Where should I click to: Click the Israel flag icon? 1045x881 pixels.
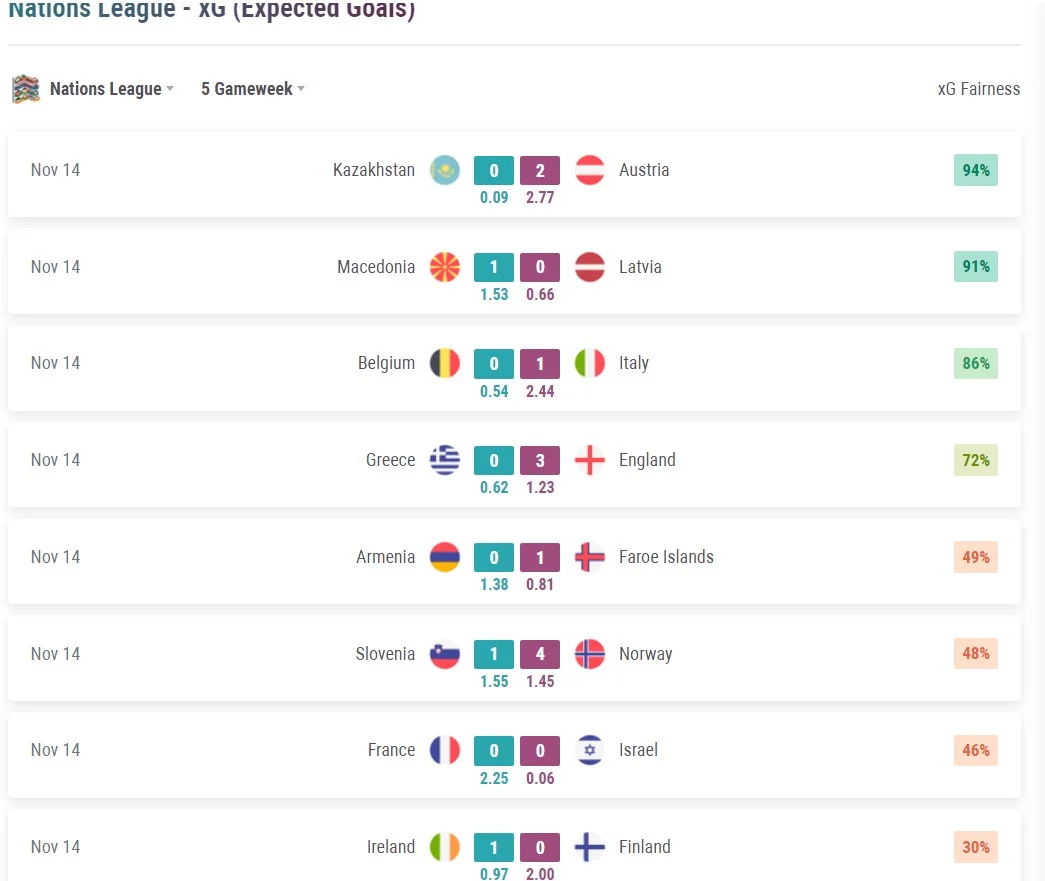click(x=590, y=750)
